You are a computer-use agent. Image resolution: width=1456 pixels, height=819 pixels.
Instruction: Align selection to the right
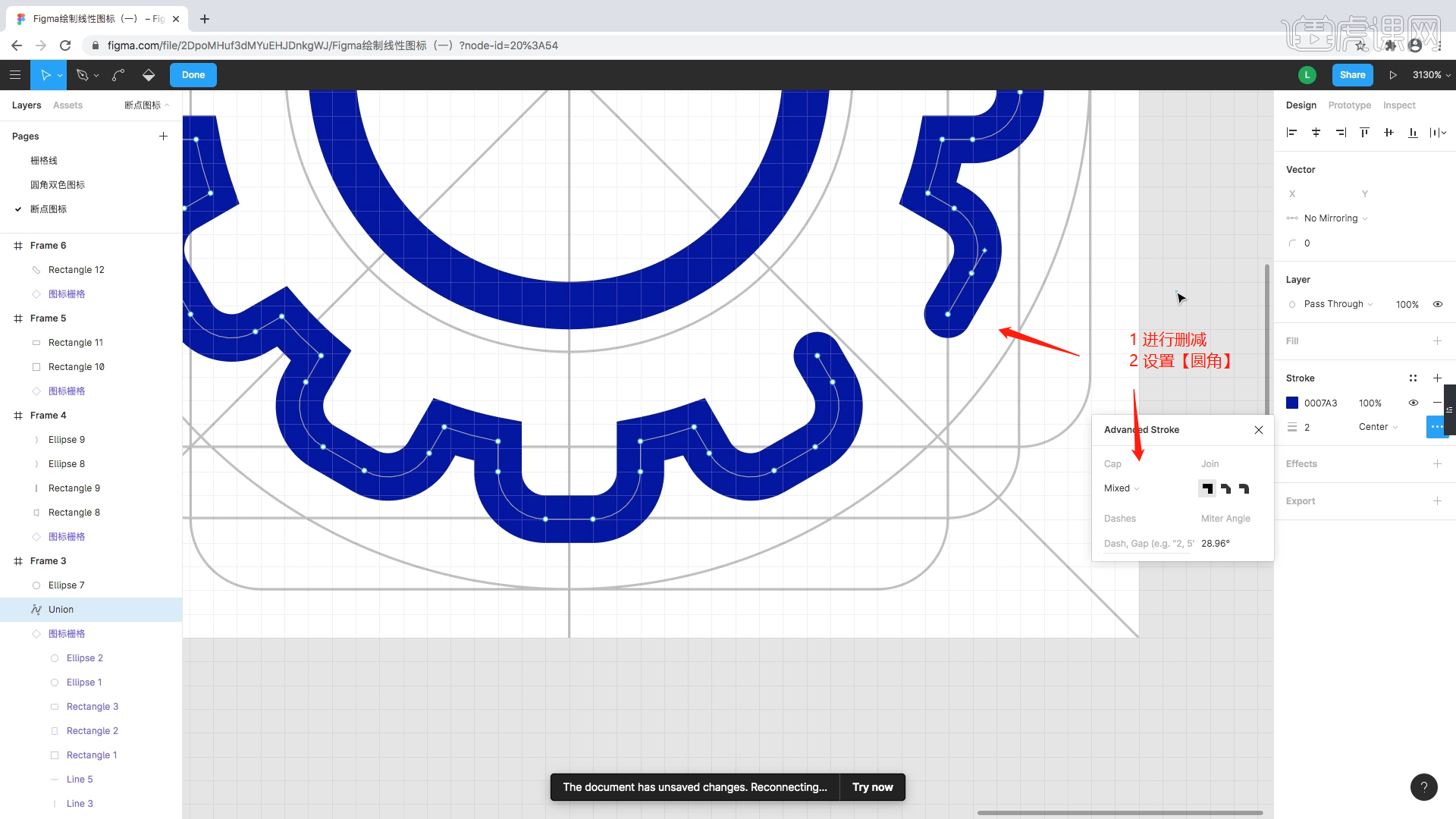pos(1340,133)
